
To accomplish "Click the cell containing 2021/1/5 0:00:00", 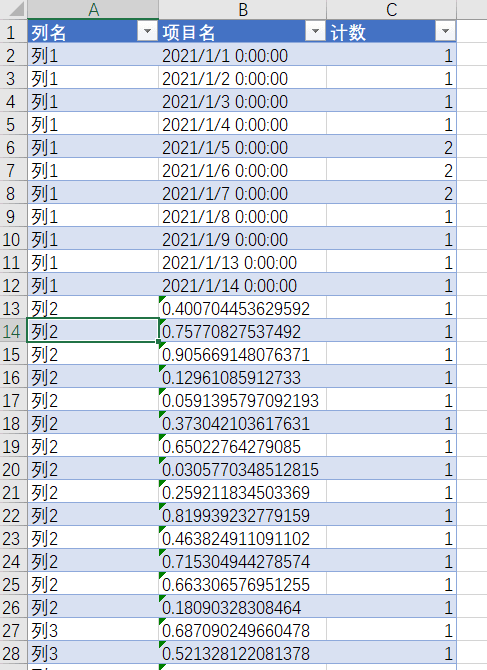I will point(242,148).
